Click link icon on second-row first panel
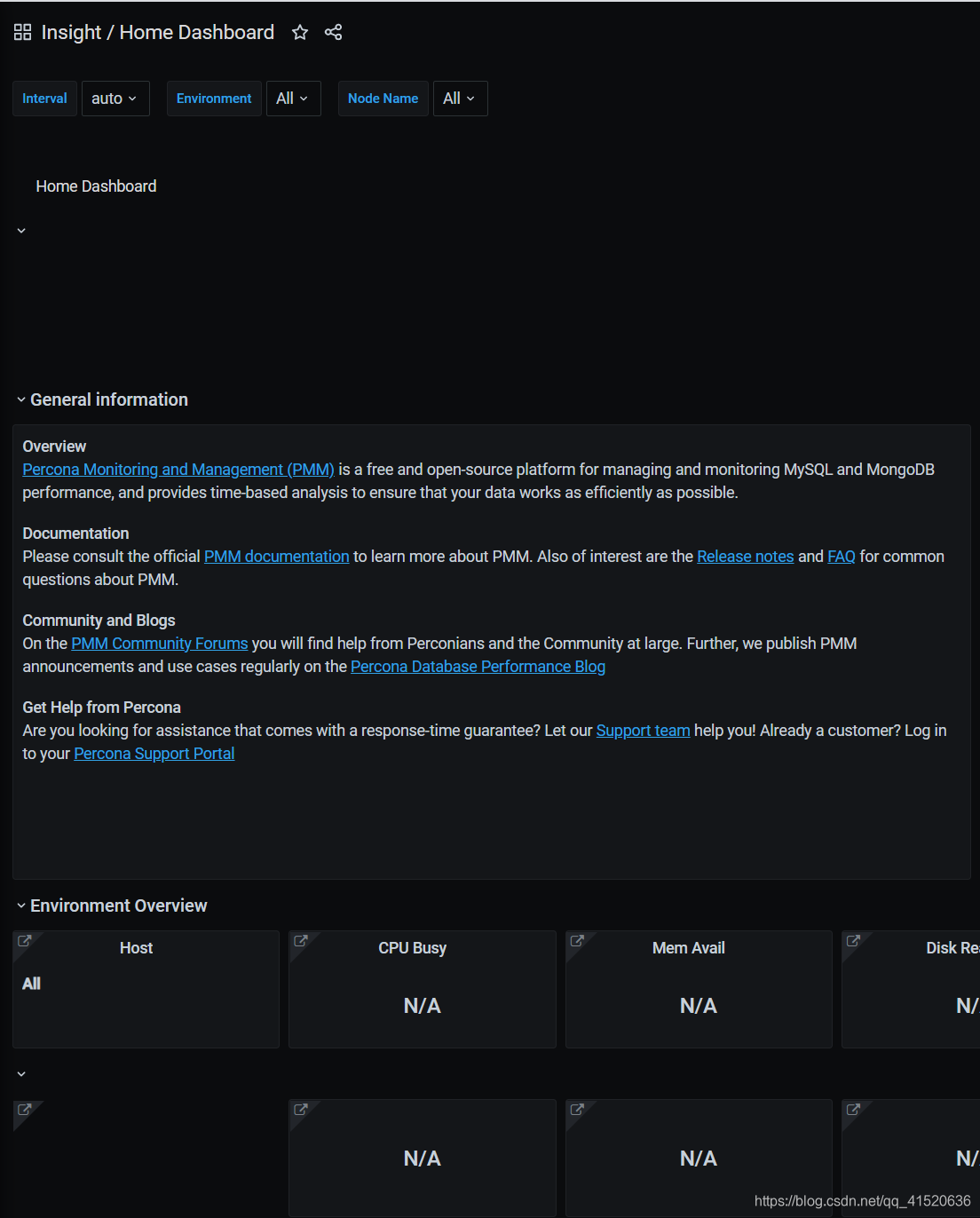 [x=25, y=1110]
